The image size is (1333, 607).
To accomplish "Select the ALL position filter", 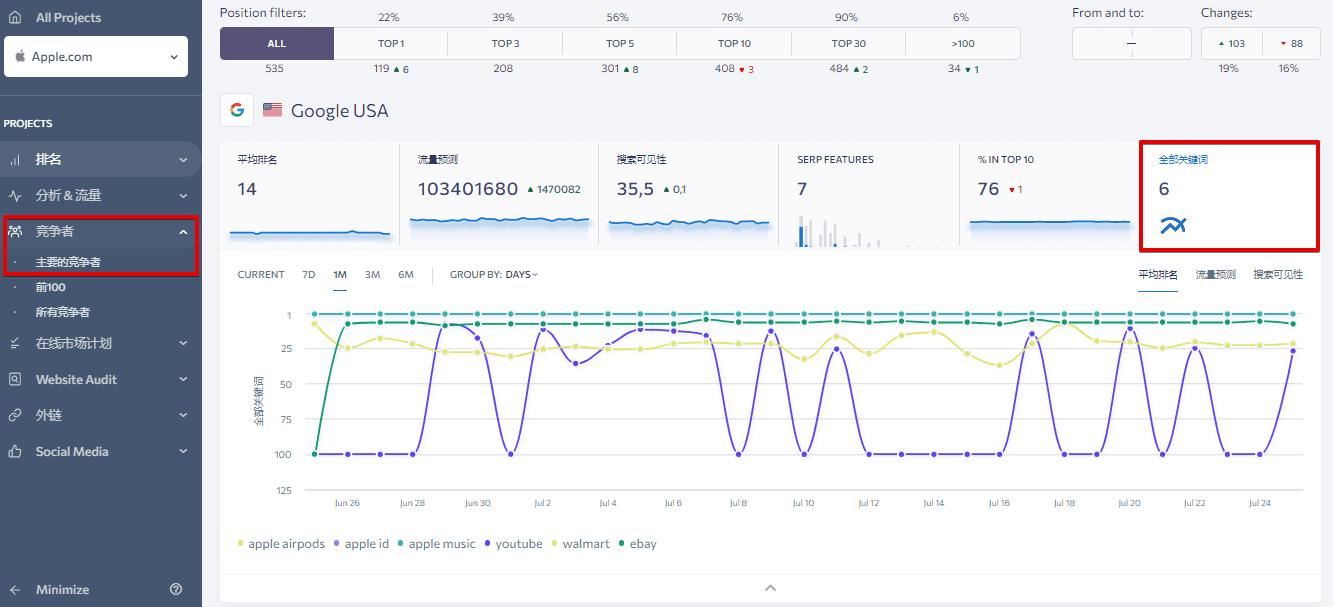I will [x=277, y=44].
